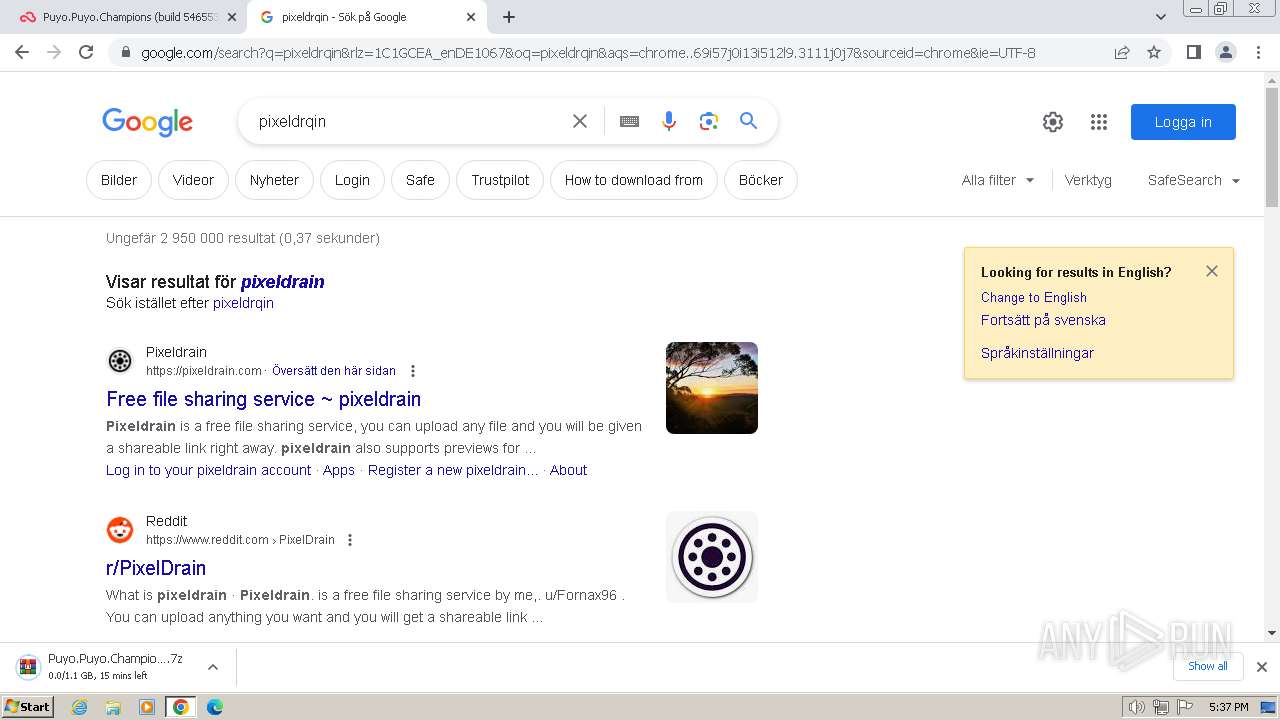Viewport: 1280px width, 720px height.
Task: Click the Google logo
Action: (x=147, y=122)
